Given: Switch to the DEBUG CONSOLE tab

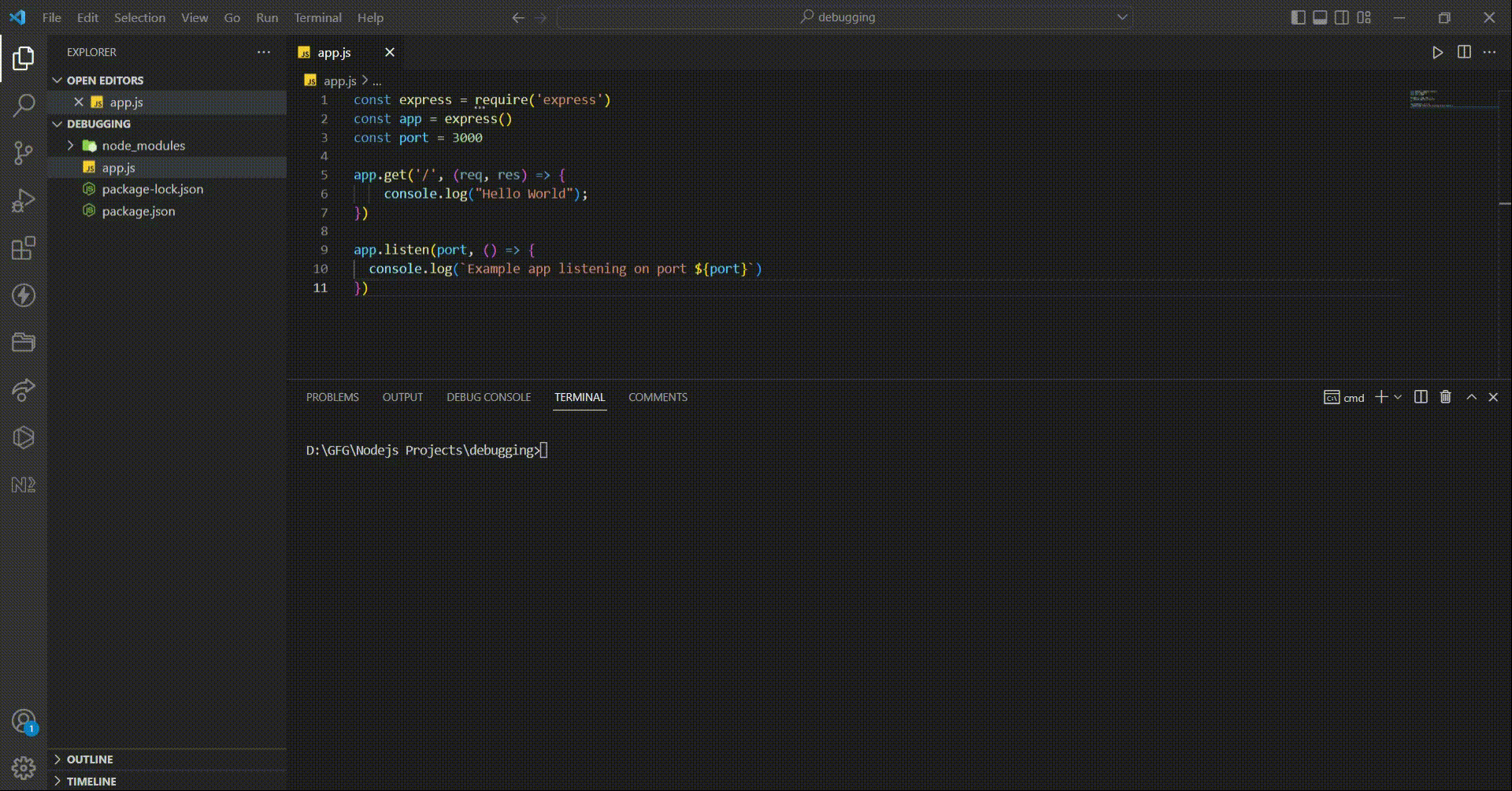Looking at the screenshot, I should pyautogui.click(x=488, y=397).
